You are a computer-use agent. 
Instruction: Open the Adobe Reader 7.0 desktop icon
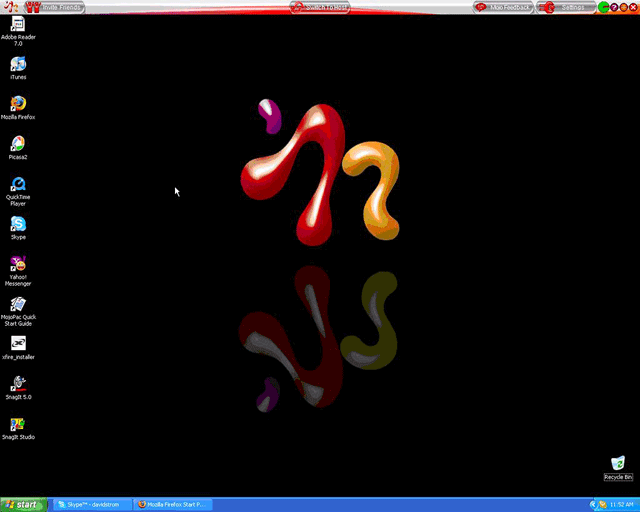pyautogui.click(x=18, y=31)
